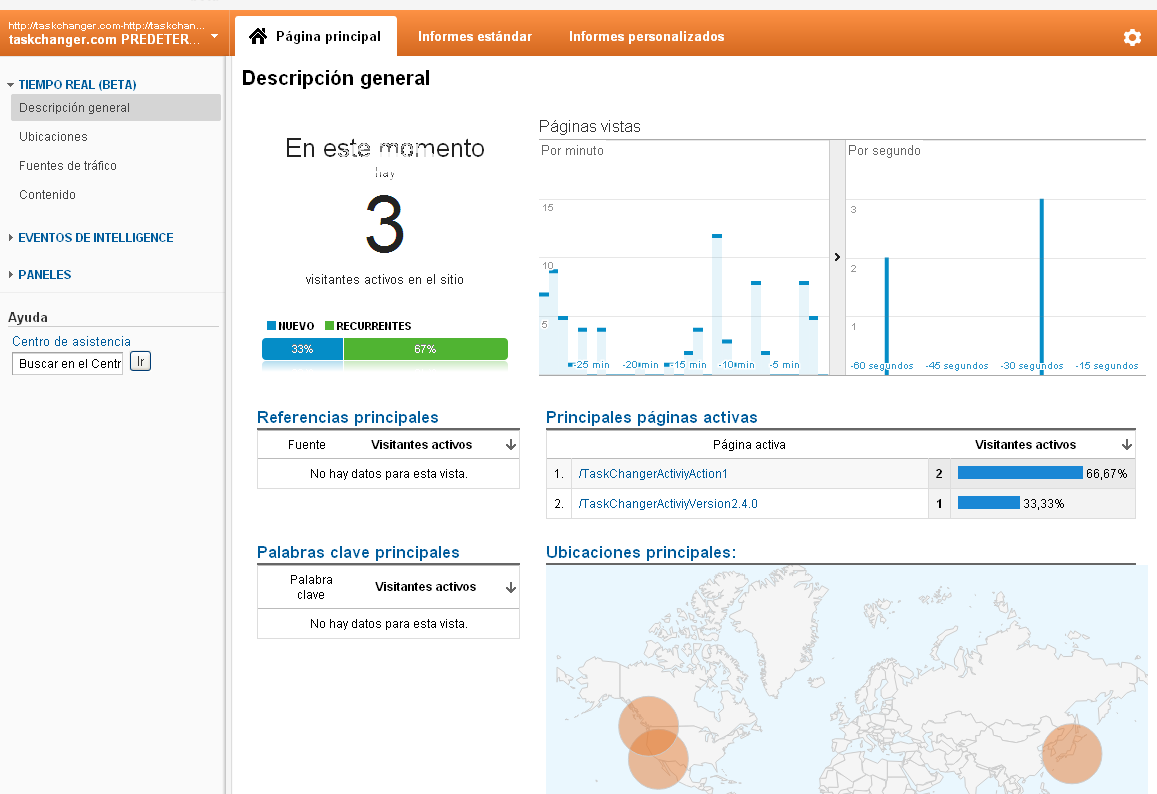Switch to Informes personalizados tab

coord(646,37)
